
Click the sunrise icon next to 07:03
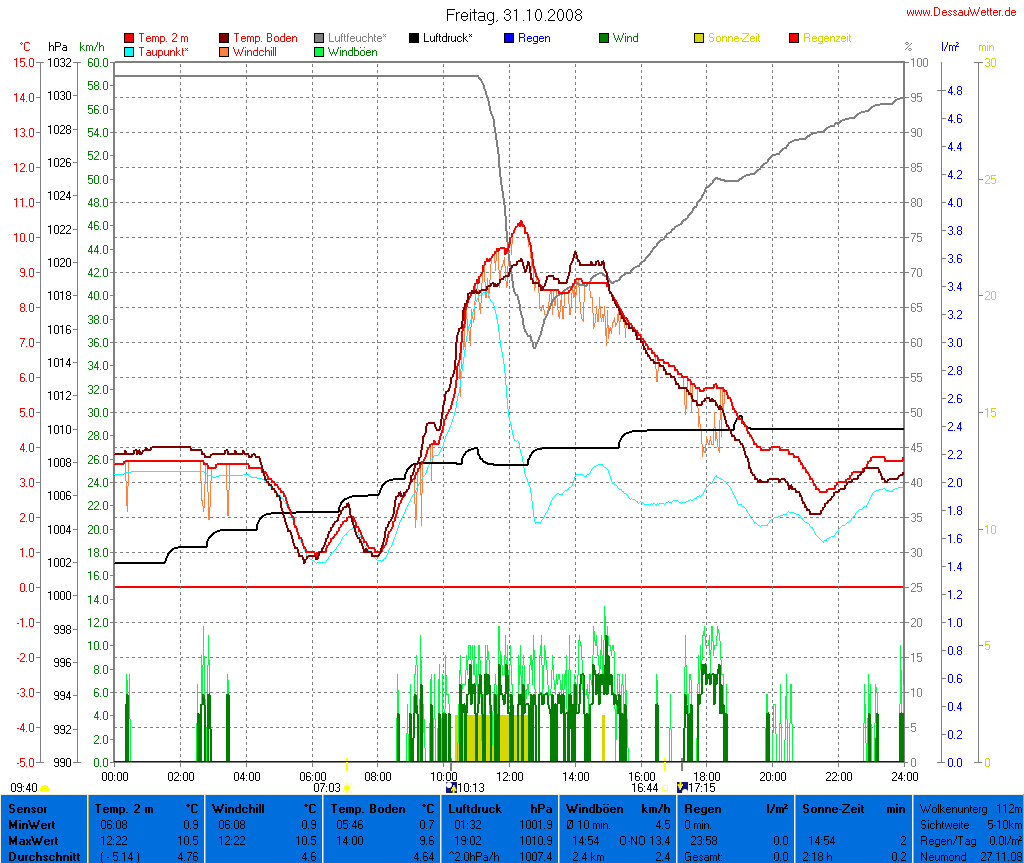point(347,788)
